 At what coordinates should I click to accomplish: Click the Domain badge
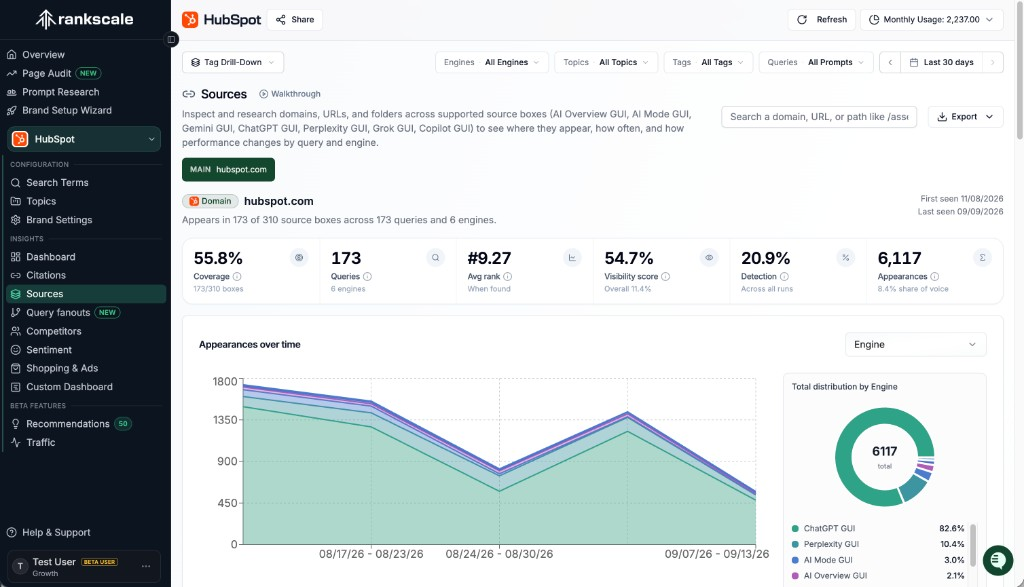pos(210,201)
